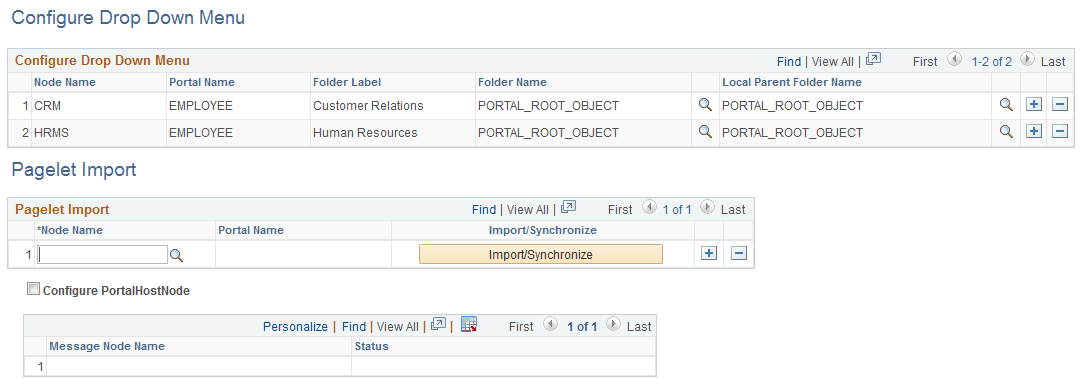Select the Human Resources folder label
Image resolution: width=1082 pixels, height=384 pixels.
(x=365, y=133)
